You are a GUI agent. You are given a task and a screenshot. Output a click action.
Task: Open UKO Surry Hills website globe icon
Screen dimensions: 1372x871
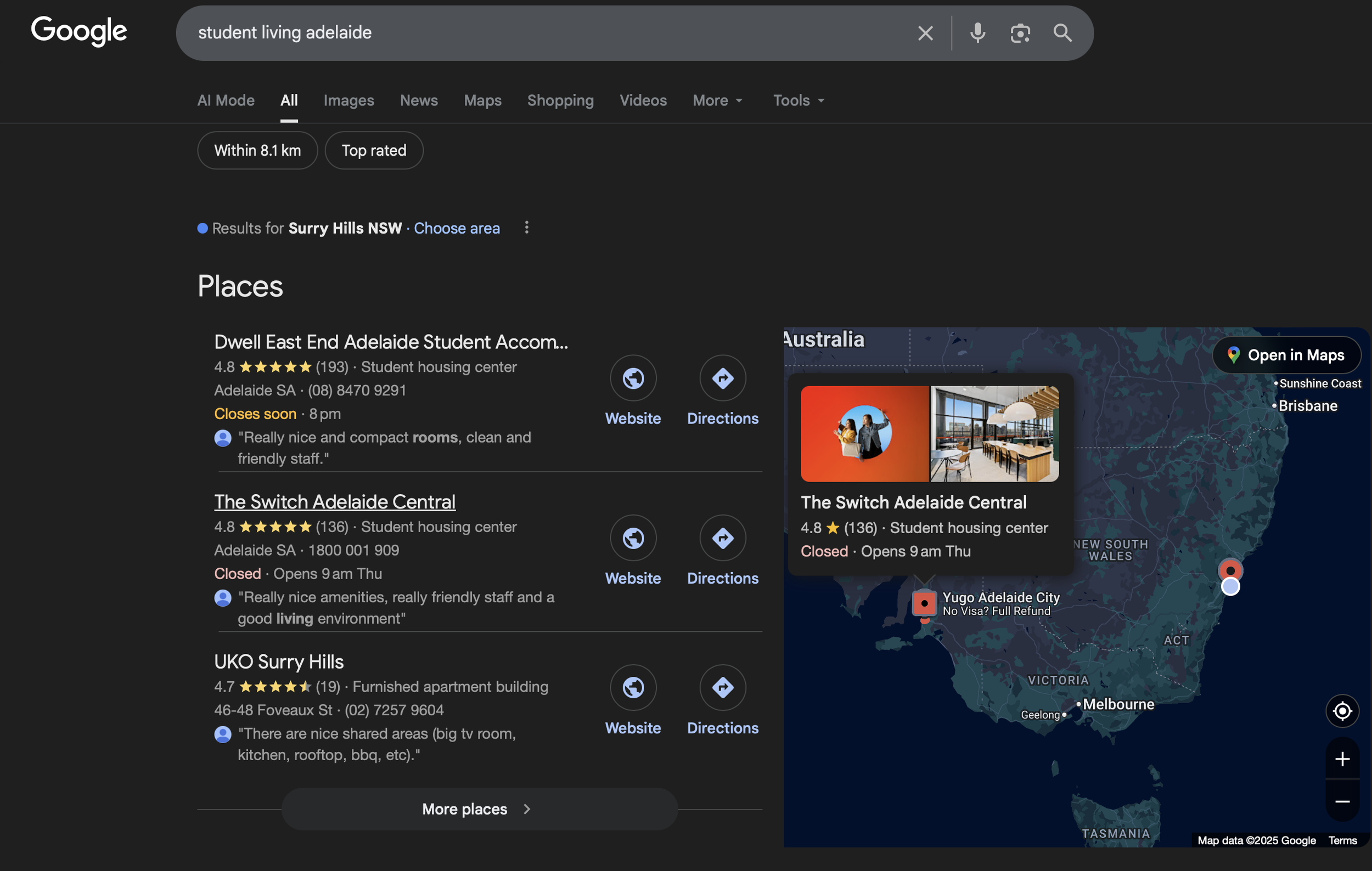tap(633, 688)
